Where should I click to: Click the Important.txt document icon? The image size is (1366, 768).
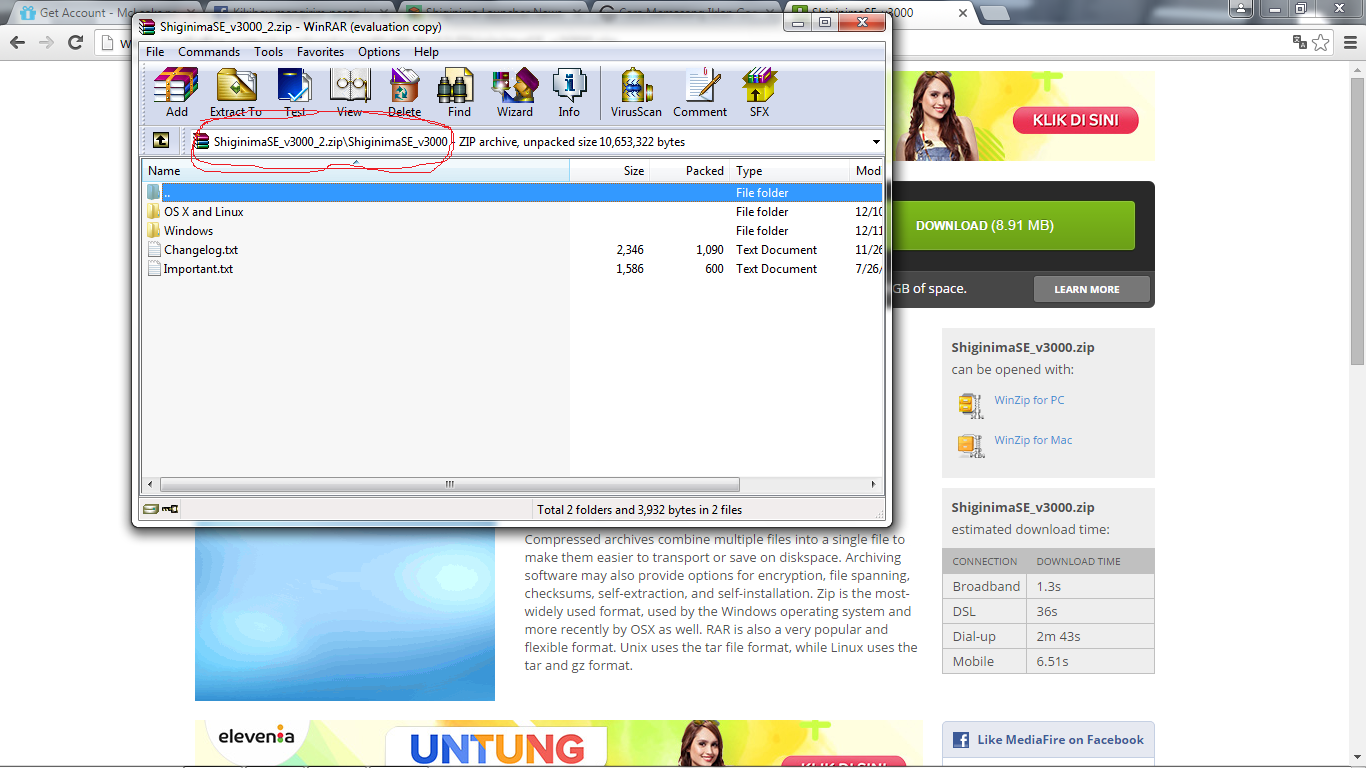pos(153,269)
